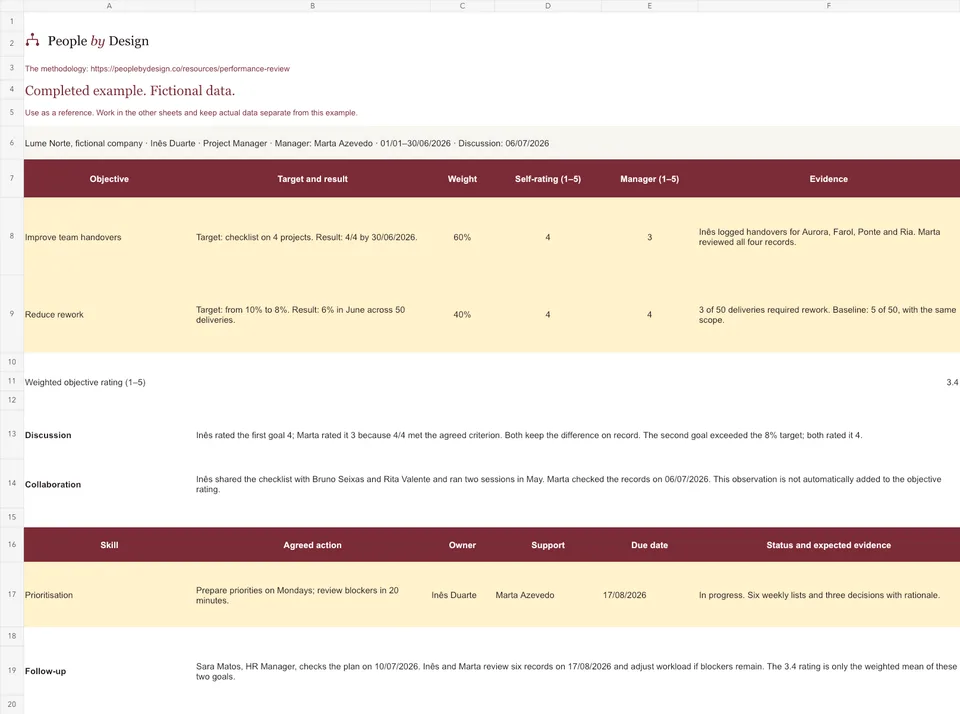
Task: Click 'Status and expected evidence' header cell
Action: tap(828, 545)
